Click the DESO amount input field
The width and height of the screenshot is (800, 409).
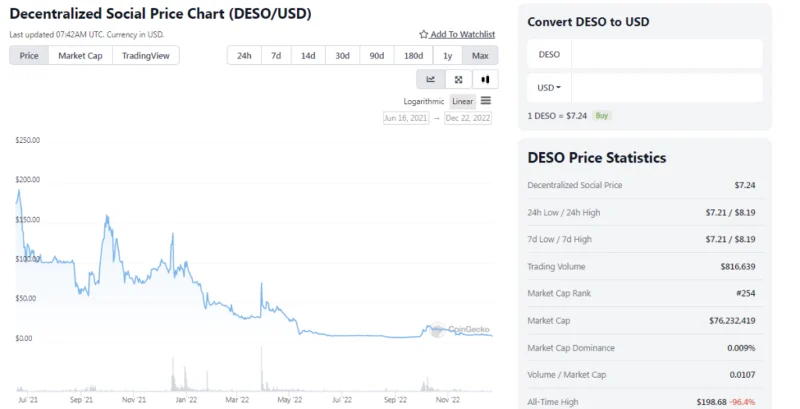667,54
